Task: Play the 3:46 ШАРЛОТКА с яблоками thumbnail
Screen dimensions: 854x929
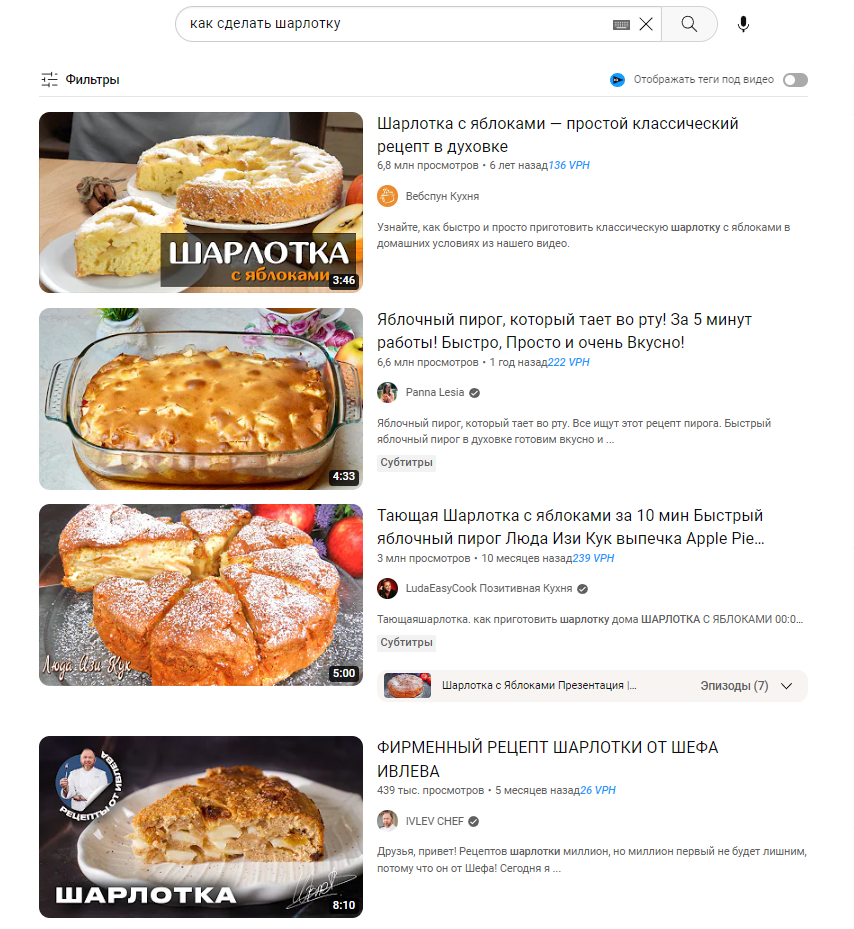Action: (x=201, y=203)
